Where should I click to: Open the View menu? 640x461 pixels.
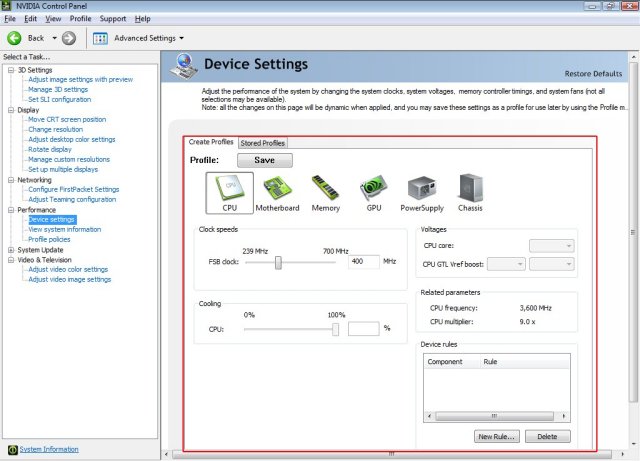click(x=53, y=19)
